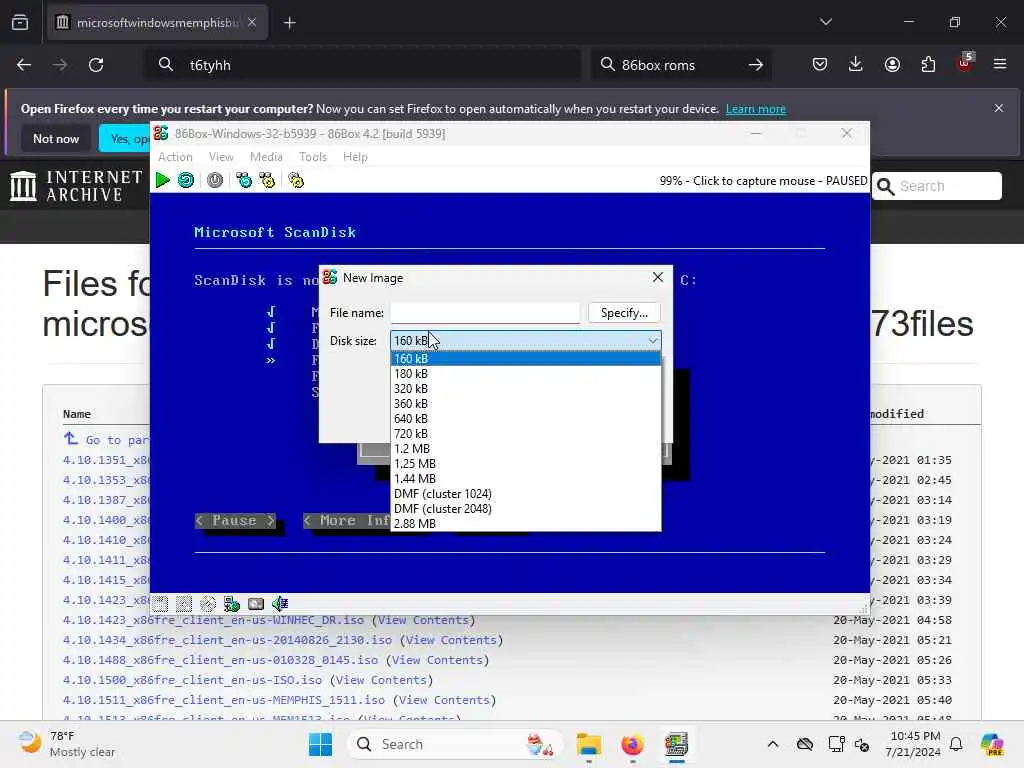Image resolution: width=1024 pixels, height=768 pixels.
Task: Click the hard reset icon in 86Box toolbar
Action: coord(186,180)
